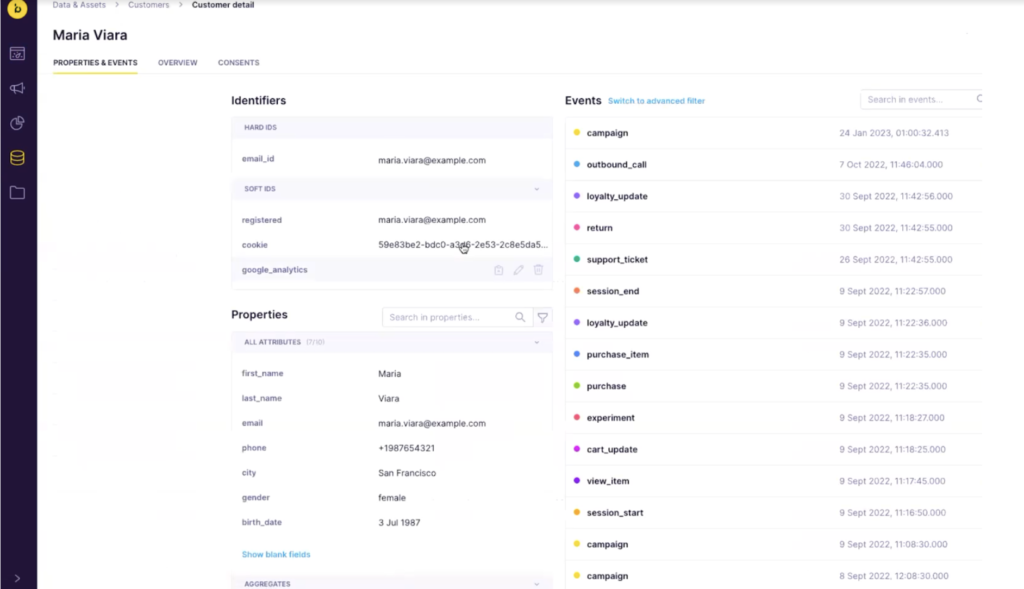Edit the google_analytics identifier with pencil icon

point(518,269)
